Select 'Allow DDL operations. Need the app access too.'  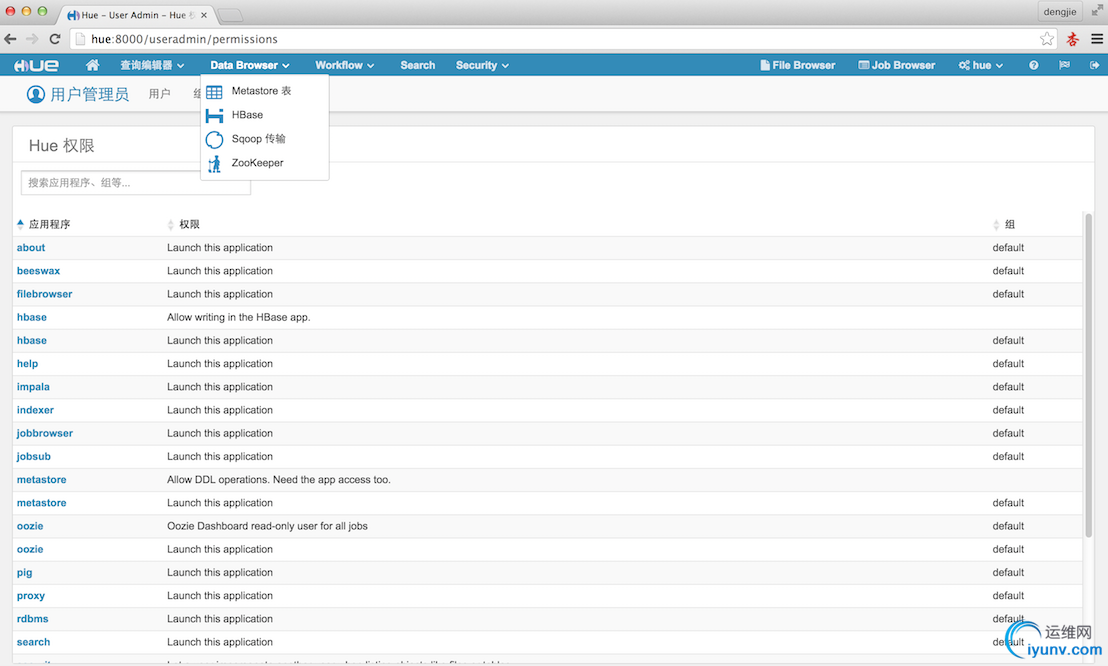(278, 480)
